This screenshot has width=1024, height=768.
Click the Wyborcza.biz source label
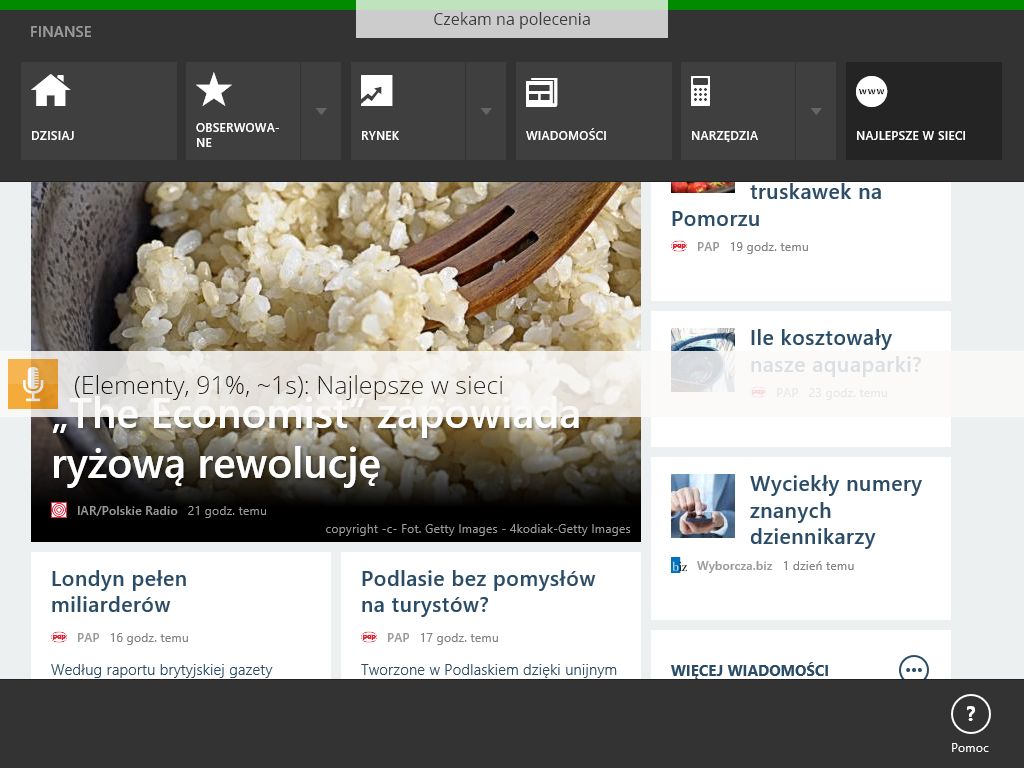(734, 566)
